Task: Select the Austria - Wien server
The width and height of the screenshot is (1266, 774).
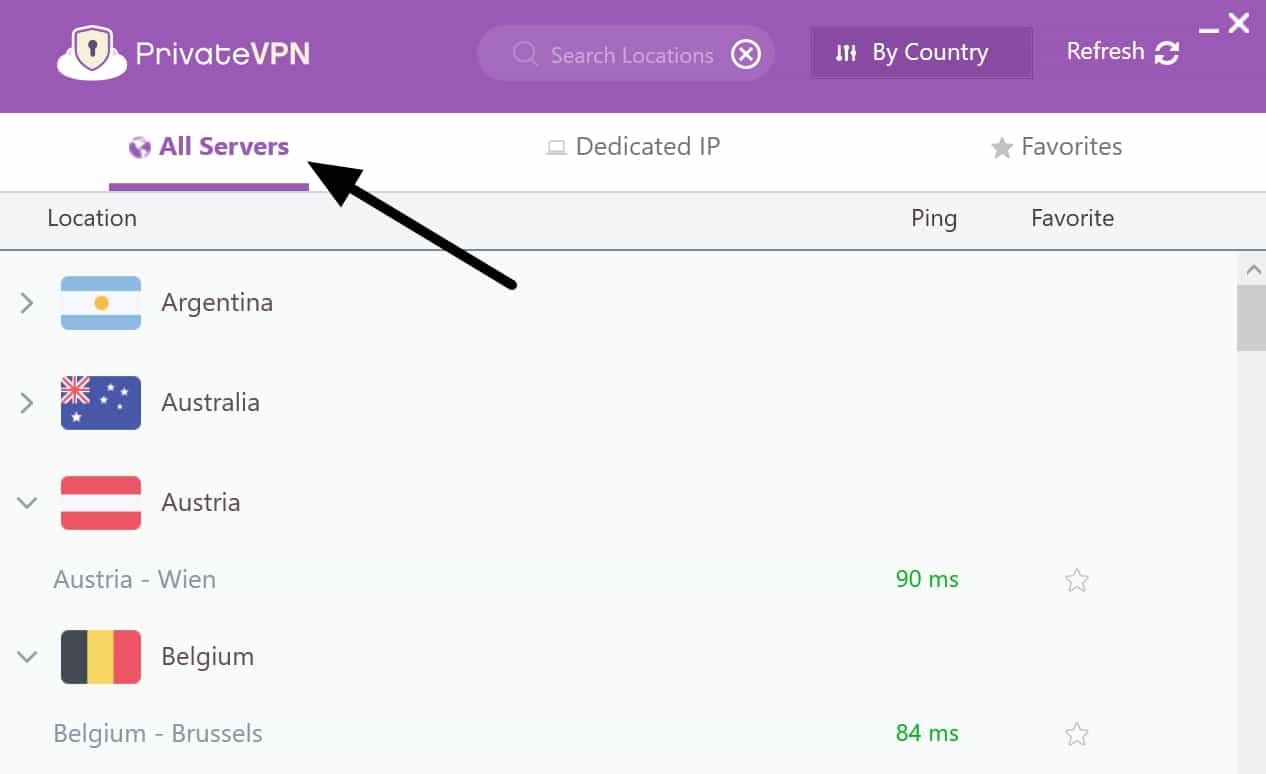Action: [x=619, y=580]
